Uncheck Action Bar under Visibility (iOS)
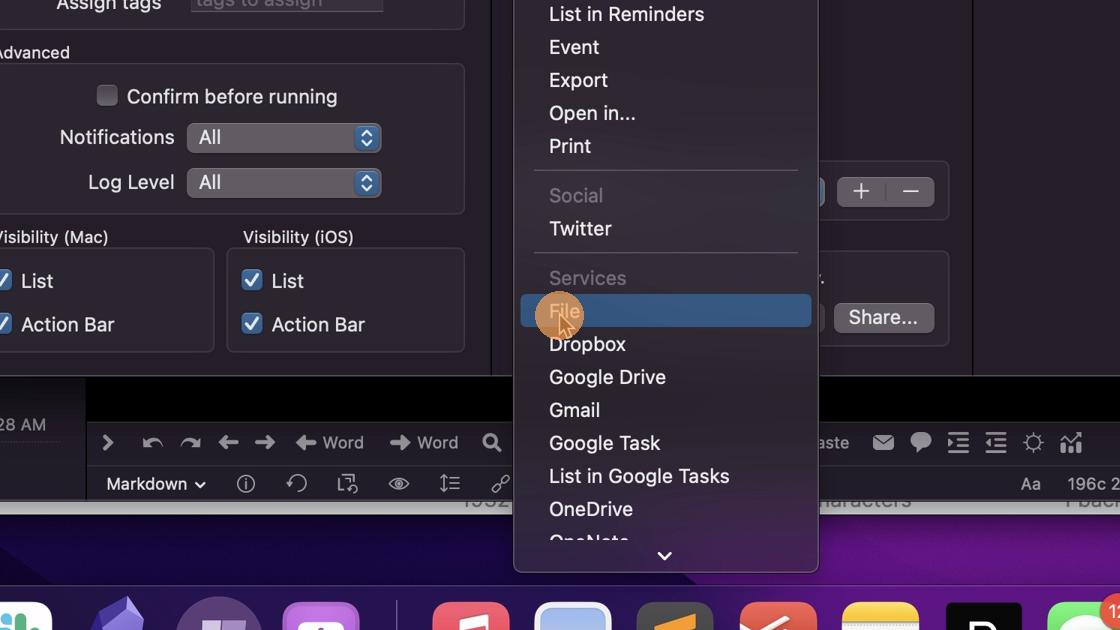Viewport: 1120px width, 630px height. pos(252,324)
